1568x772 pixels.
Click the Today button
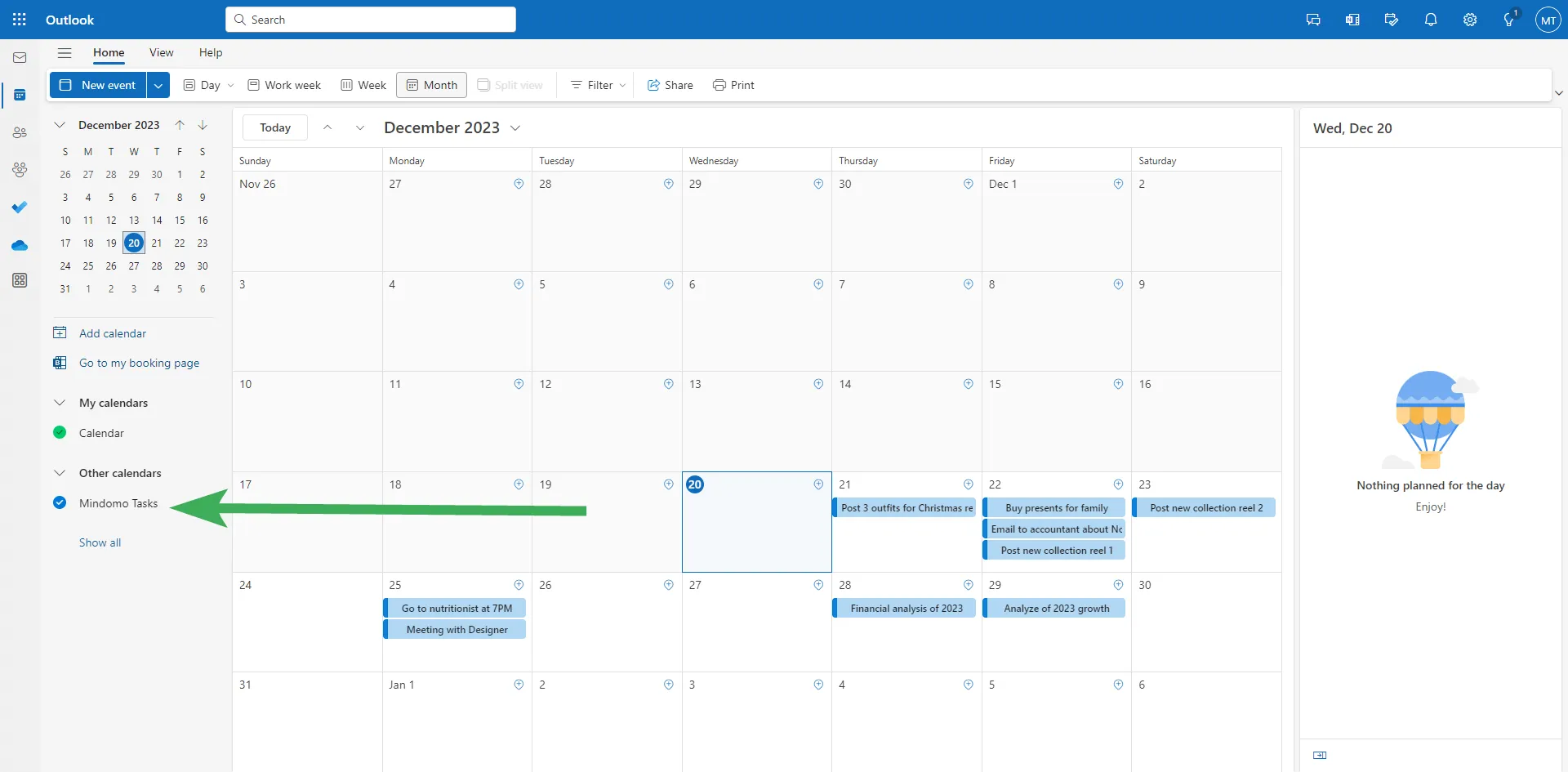275,128
